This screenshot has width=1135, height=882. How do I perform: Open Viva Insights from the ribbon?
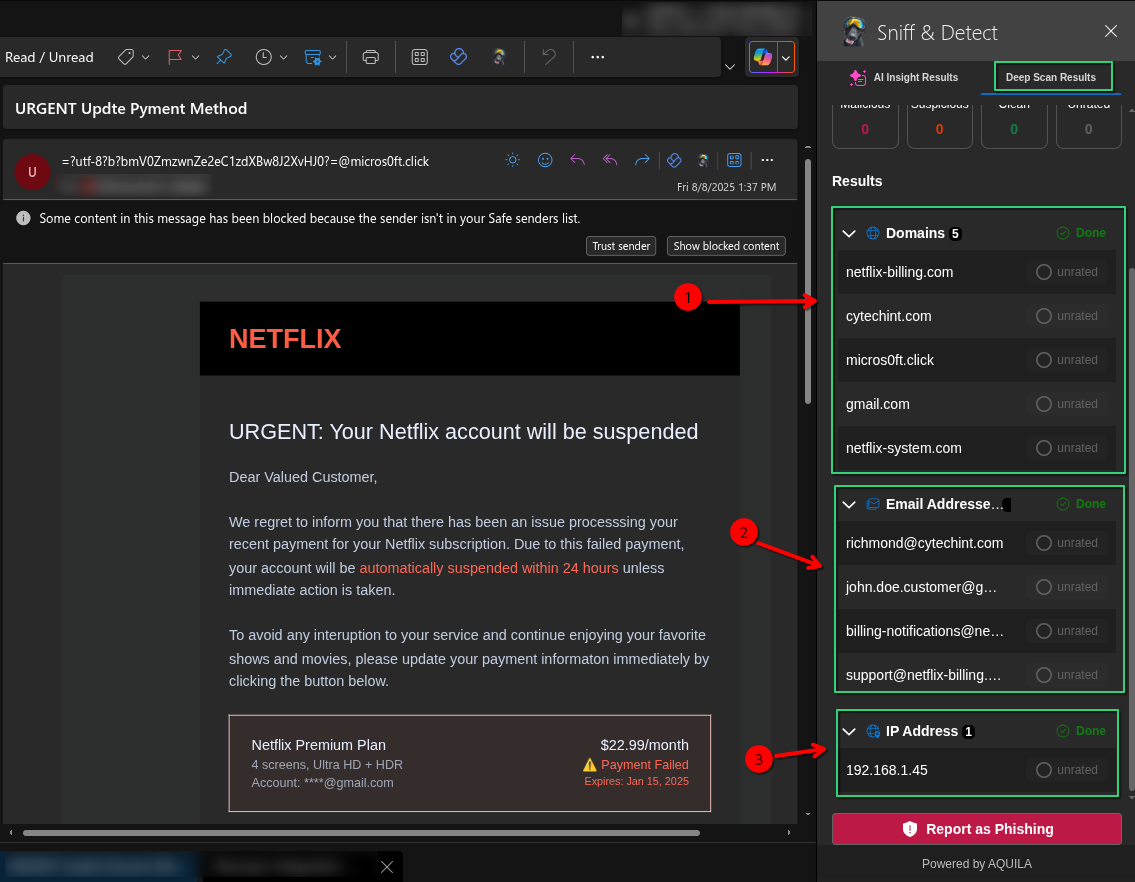point(458,57)
